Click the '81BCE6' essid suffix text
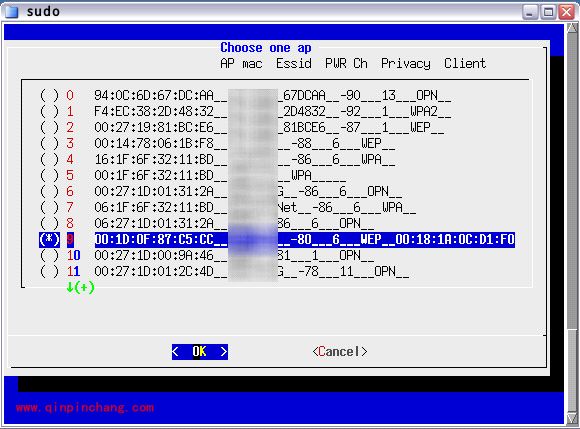 tap(304, 127)
